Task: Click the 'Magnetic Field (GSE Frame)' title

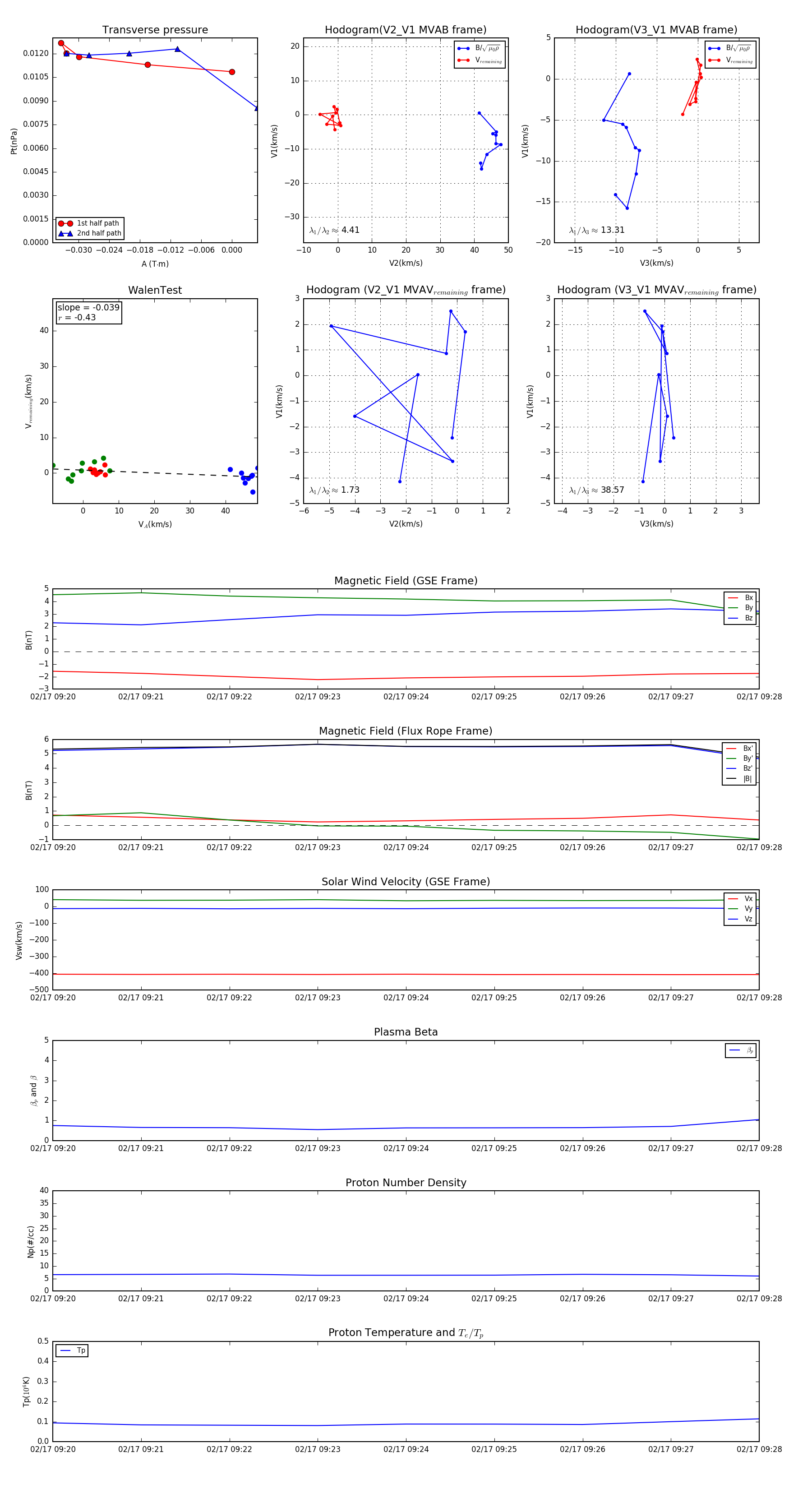Action: coord(406,581)
